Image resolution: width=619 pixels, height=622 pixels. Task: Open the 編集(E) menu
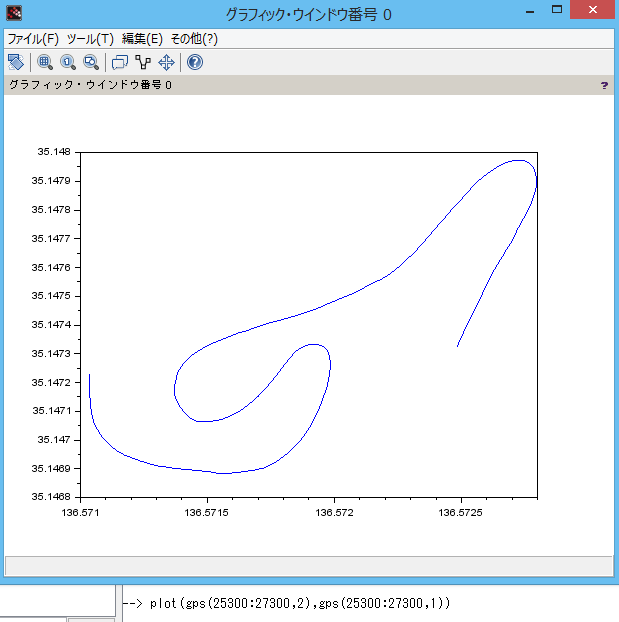coord(142,39)
